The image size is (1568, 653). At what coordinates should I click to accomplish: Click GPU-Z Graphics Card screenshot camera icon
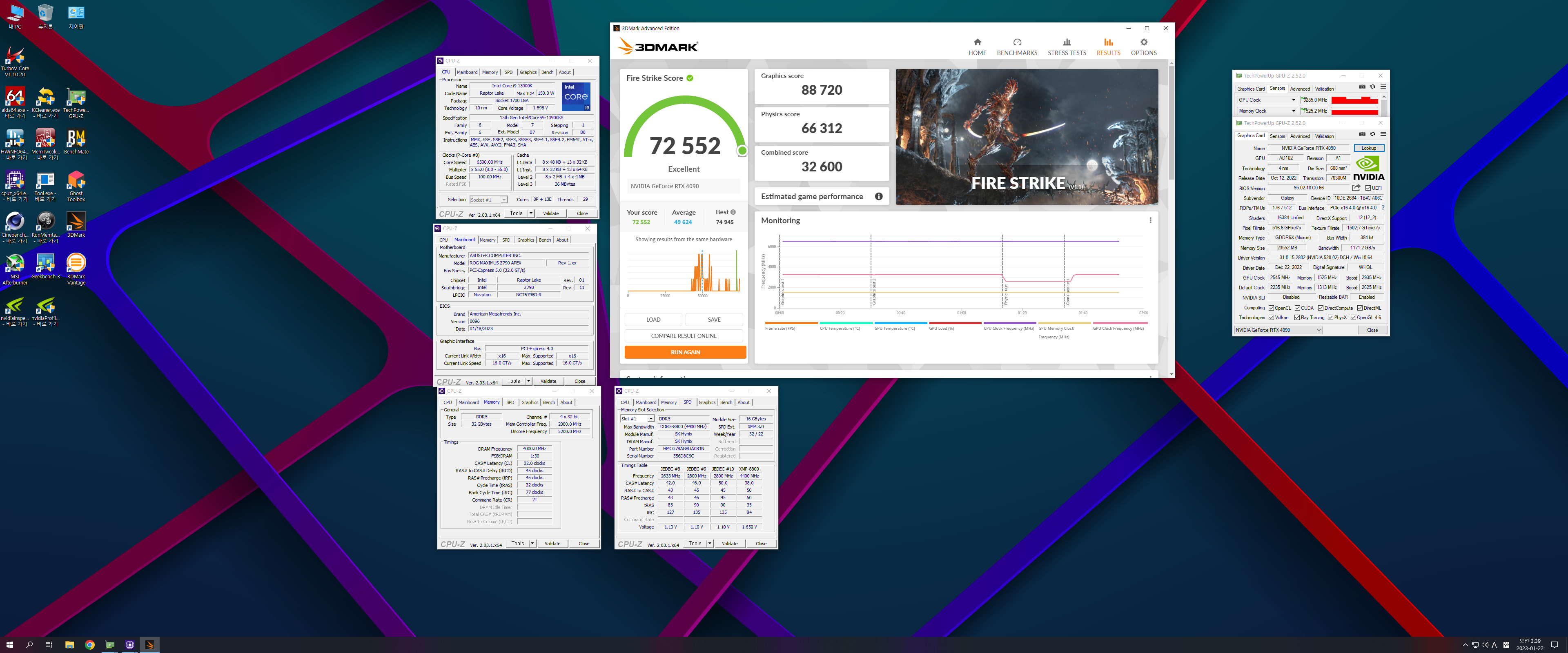(x=1362, y=134)
